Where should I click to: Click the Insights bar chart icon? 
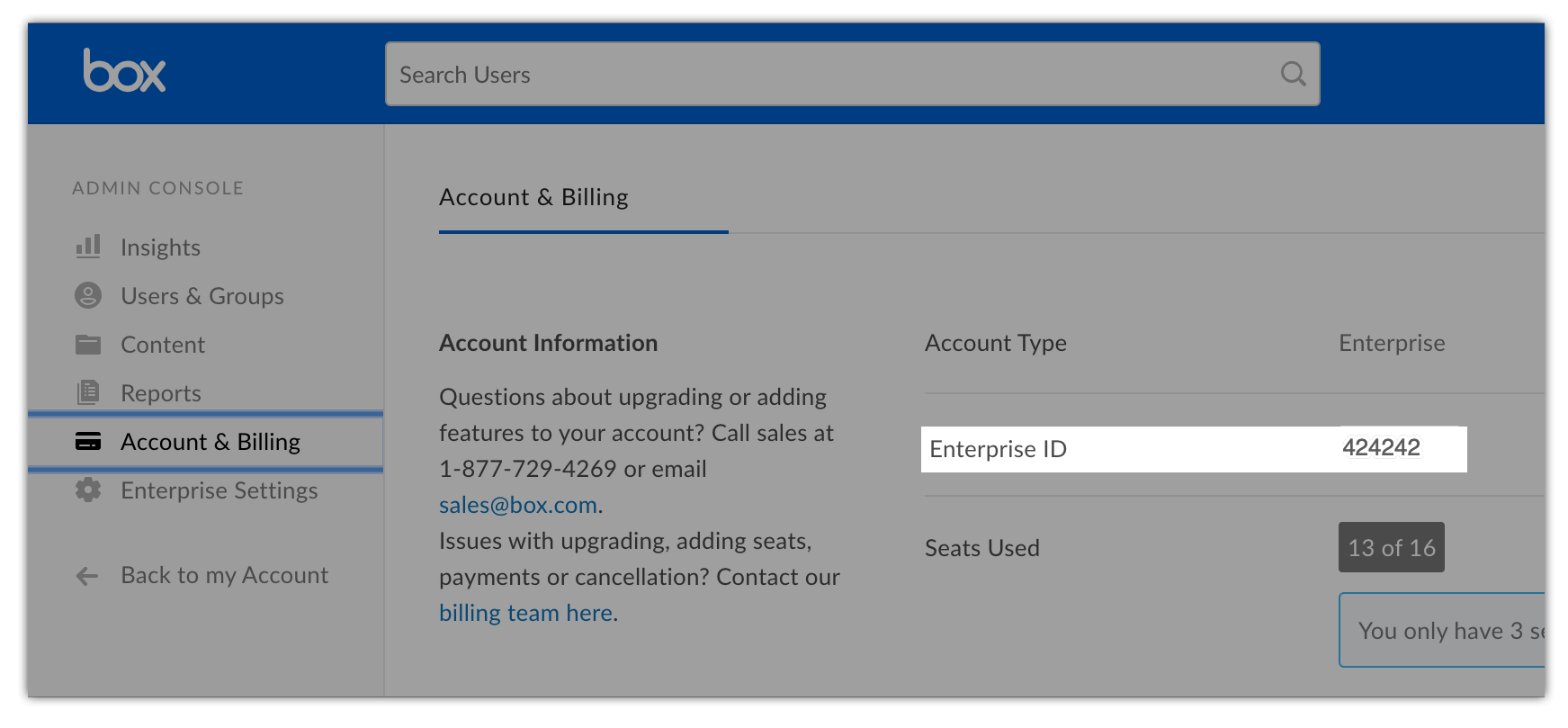[88, 247]
